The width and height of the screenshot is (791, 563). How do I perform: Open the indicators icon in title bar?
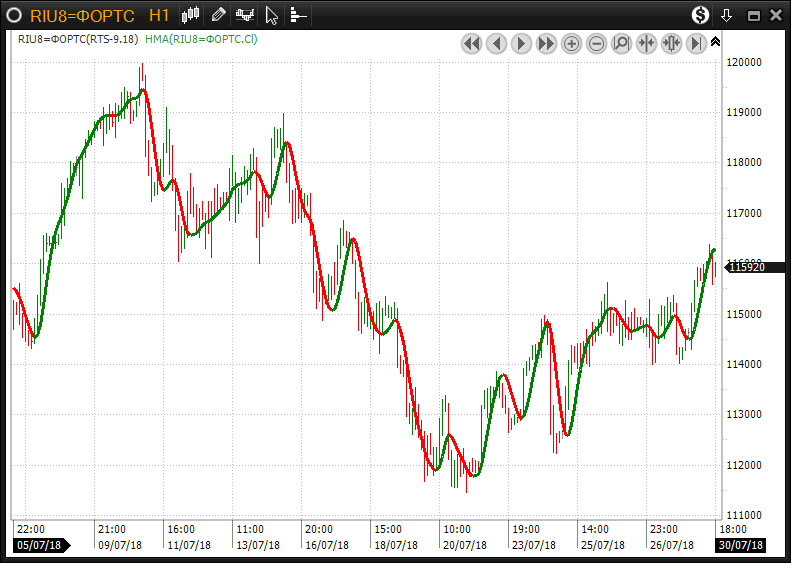[244, 15]
